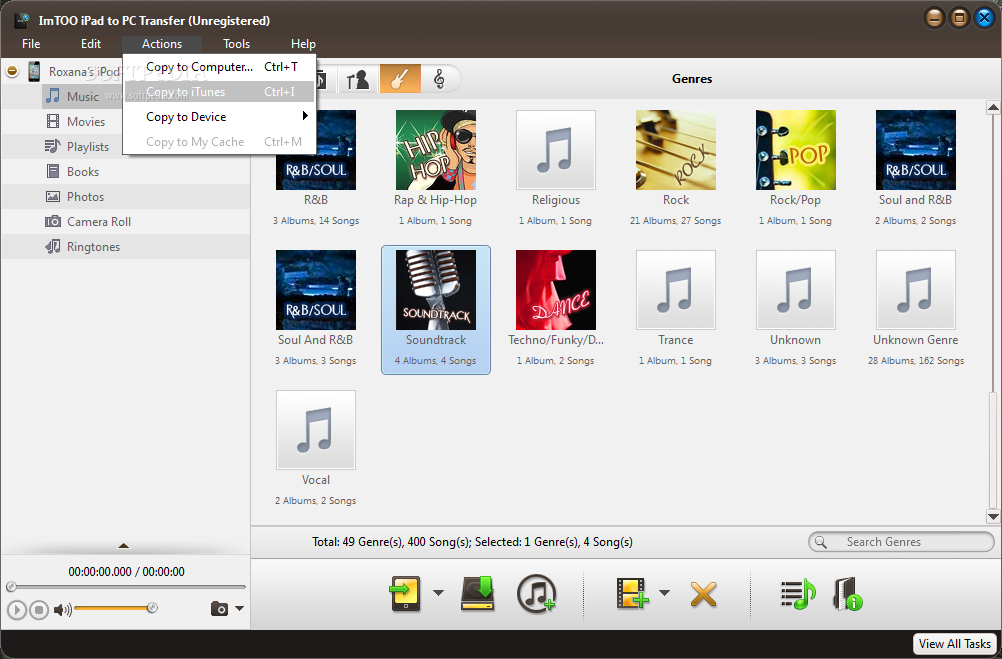Select the Soul and R&B genre thumbnail
Viewport: 1002px width, 659px height.
(x=916, y=150)
